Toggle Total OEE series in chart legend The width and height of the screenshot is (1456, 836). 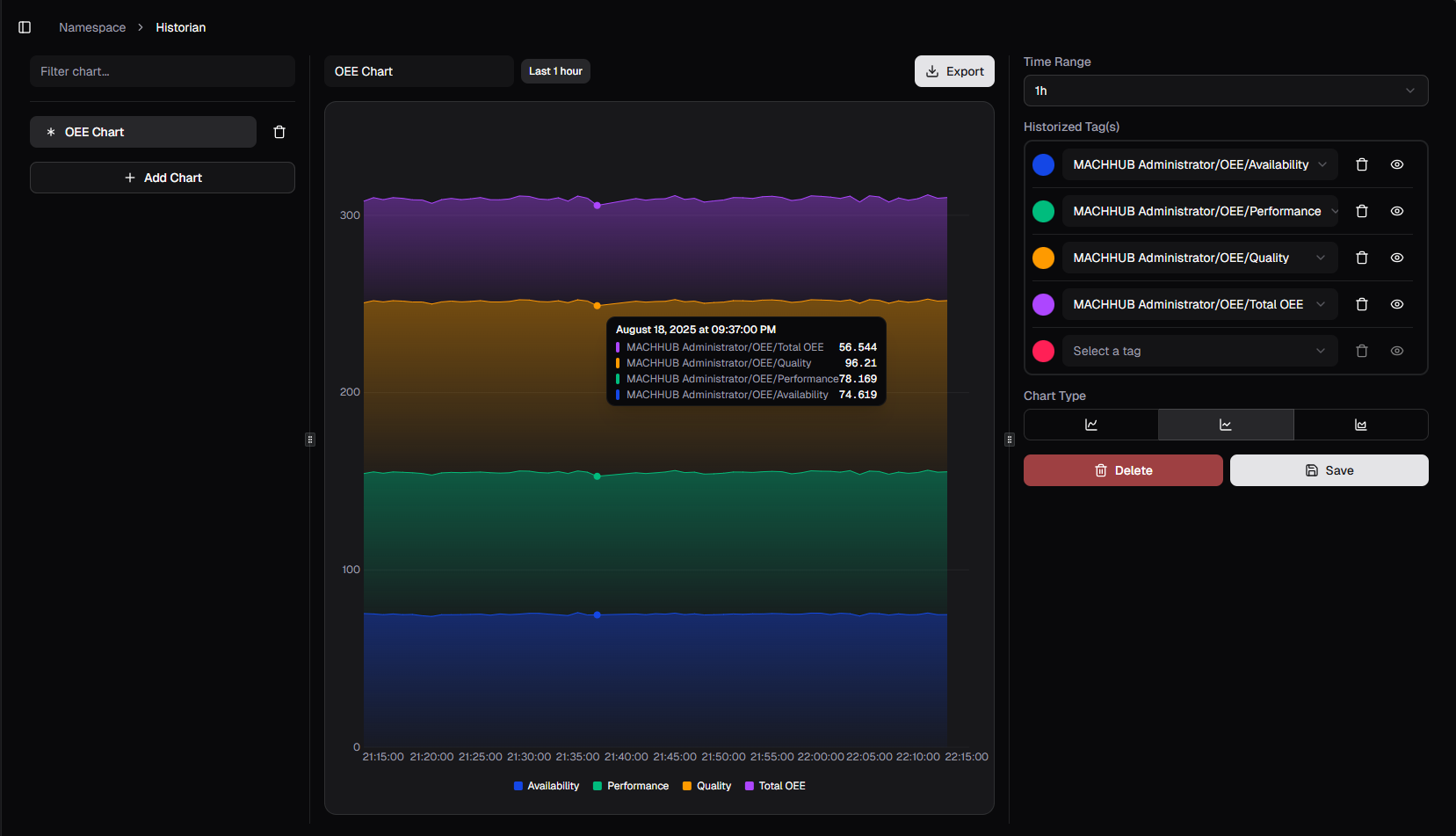point(775,786)
